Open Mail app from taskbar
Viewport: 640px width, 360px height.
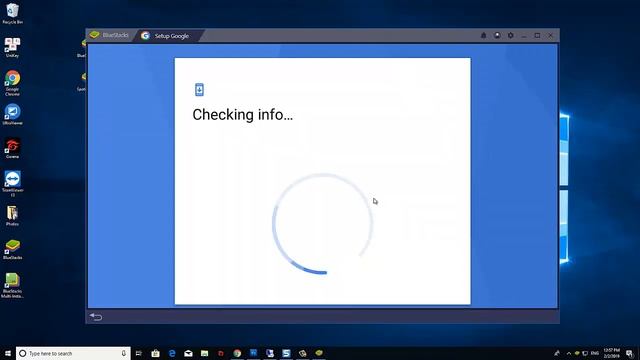(x=188, y=353)
